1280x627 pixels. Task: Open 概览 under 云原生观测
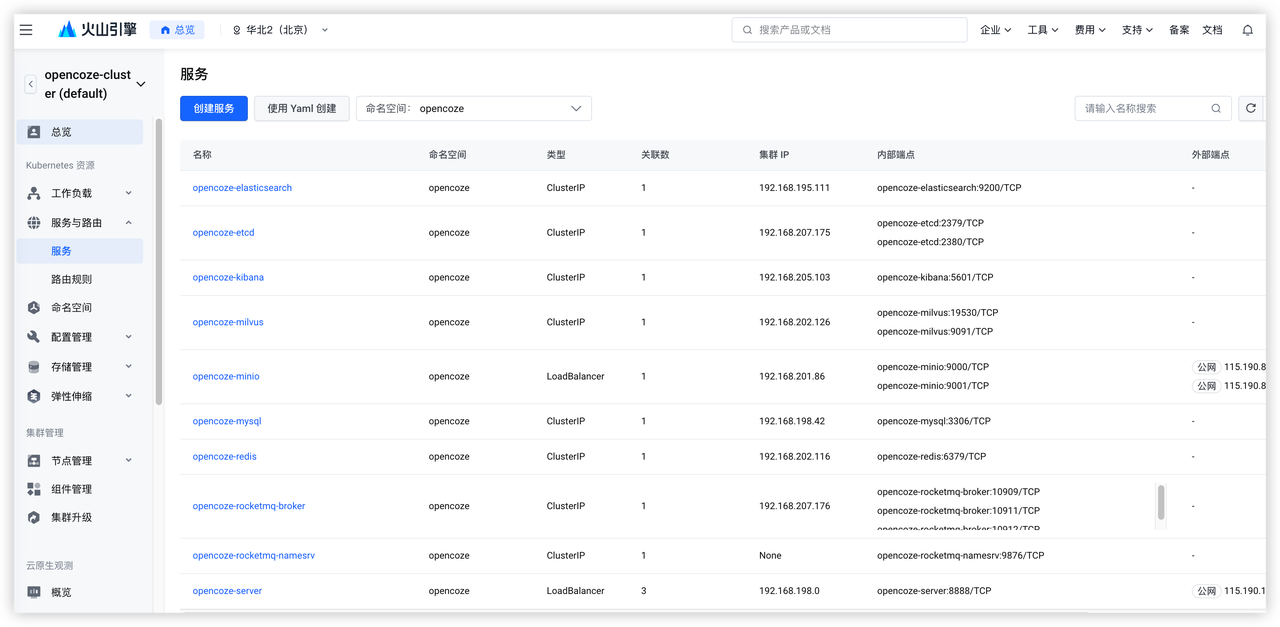[61, 592]
